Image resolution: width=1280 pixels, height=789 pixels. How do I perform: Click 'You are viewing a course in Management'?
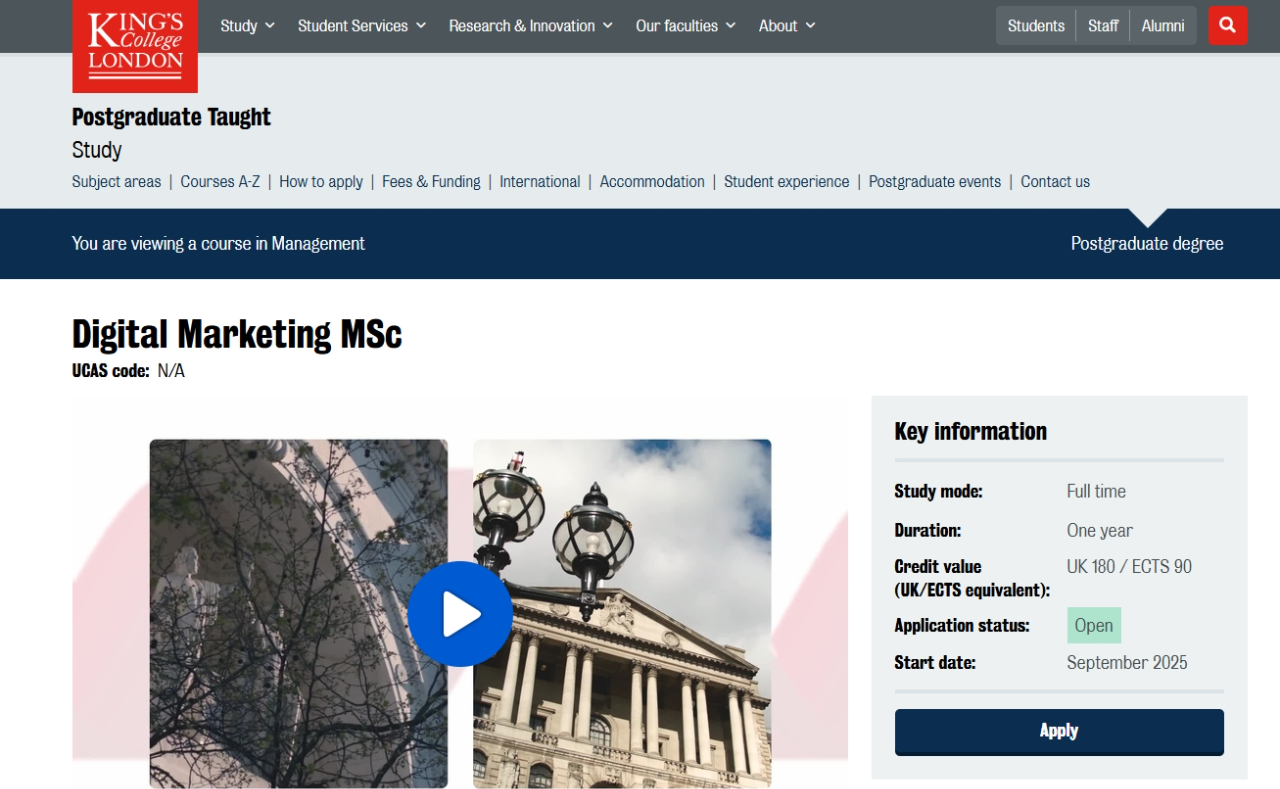coord(218,243)
